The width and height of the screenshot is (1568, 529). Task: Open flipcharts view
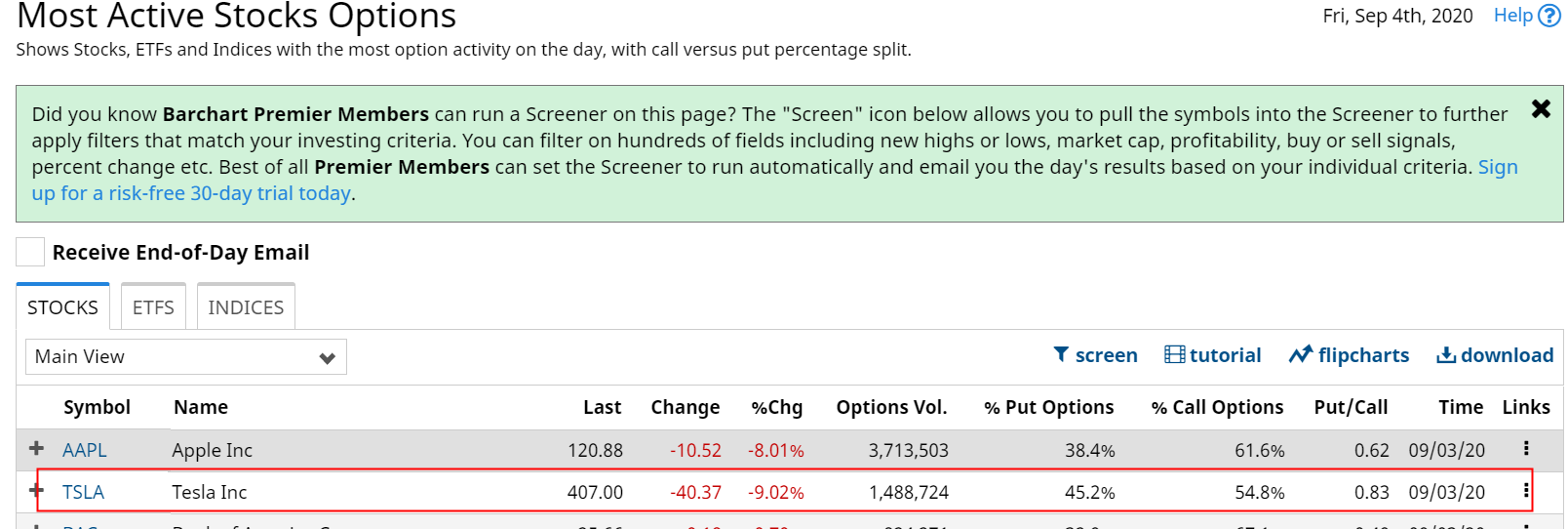[1349, 355]
